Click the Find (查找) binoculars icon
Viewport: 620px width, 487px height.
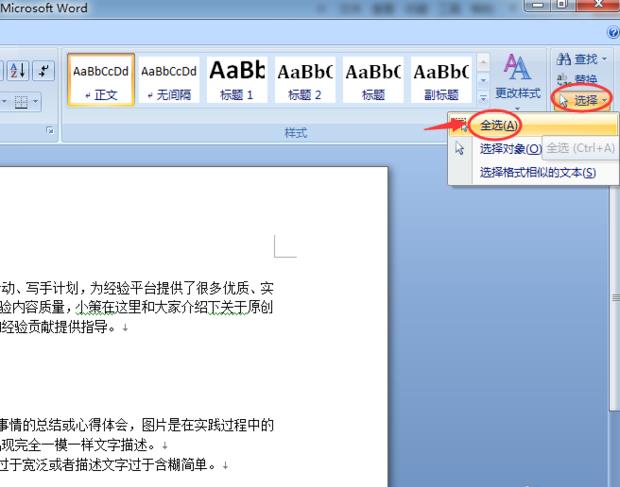(566, 61)
